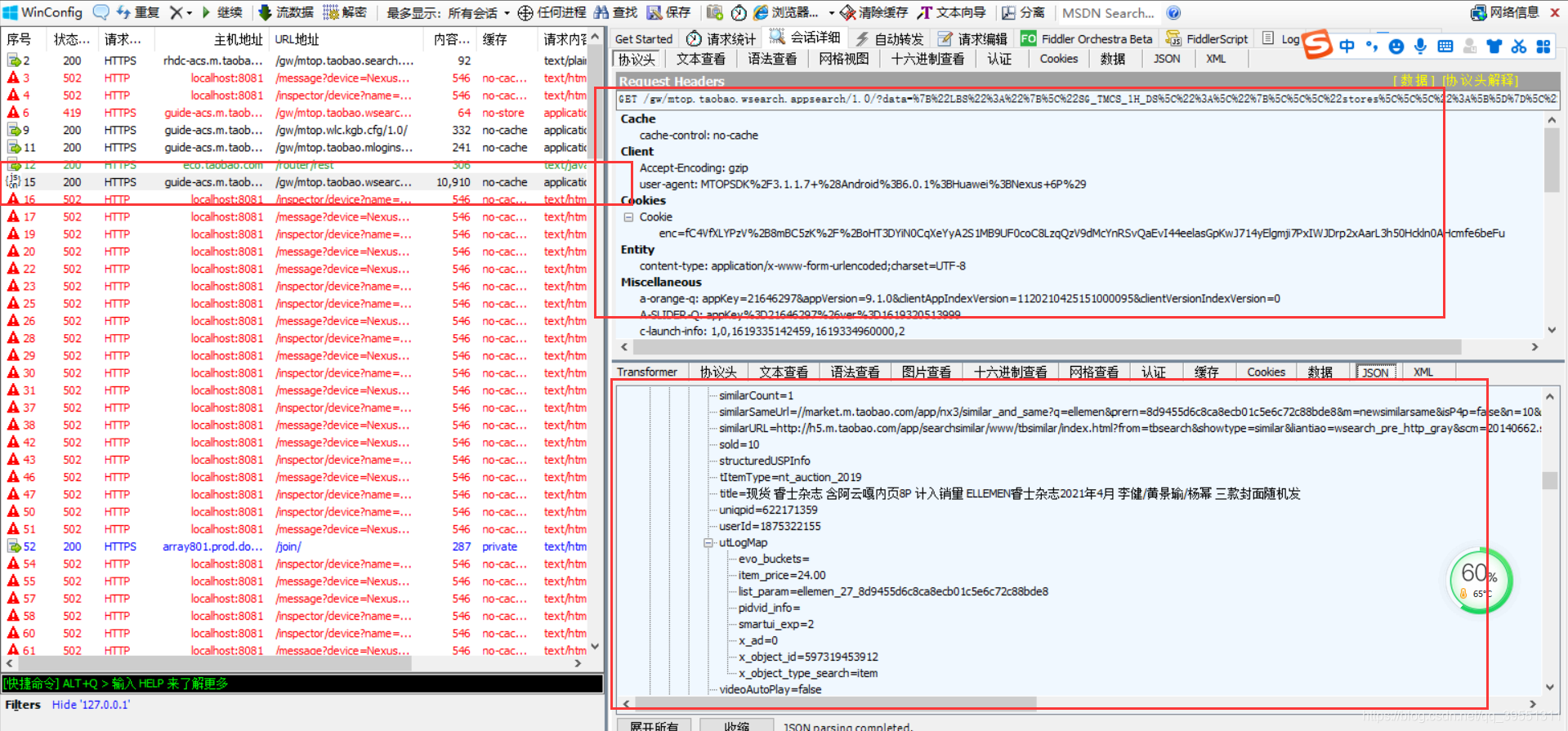1568x731 pixels.
Task: Select the request 文本查看 tab
Action: tap(700, 59)
